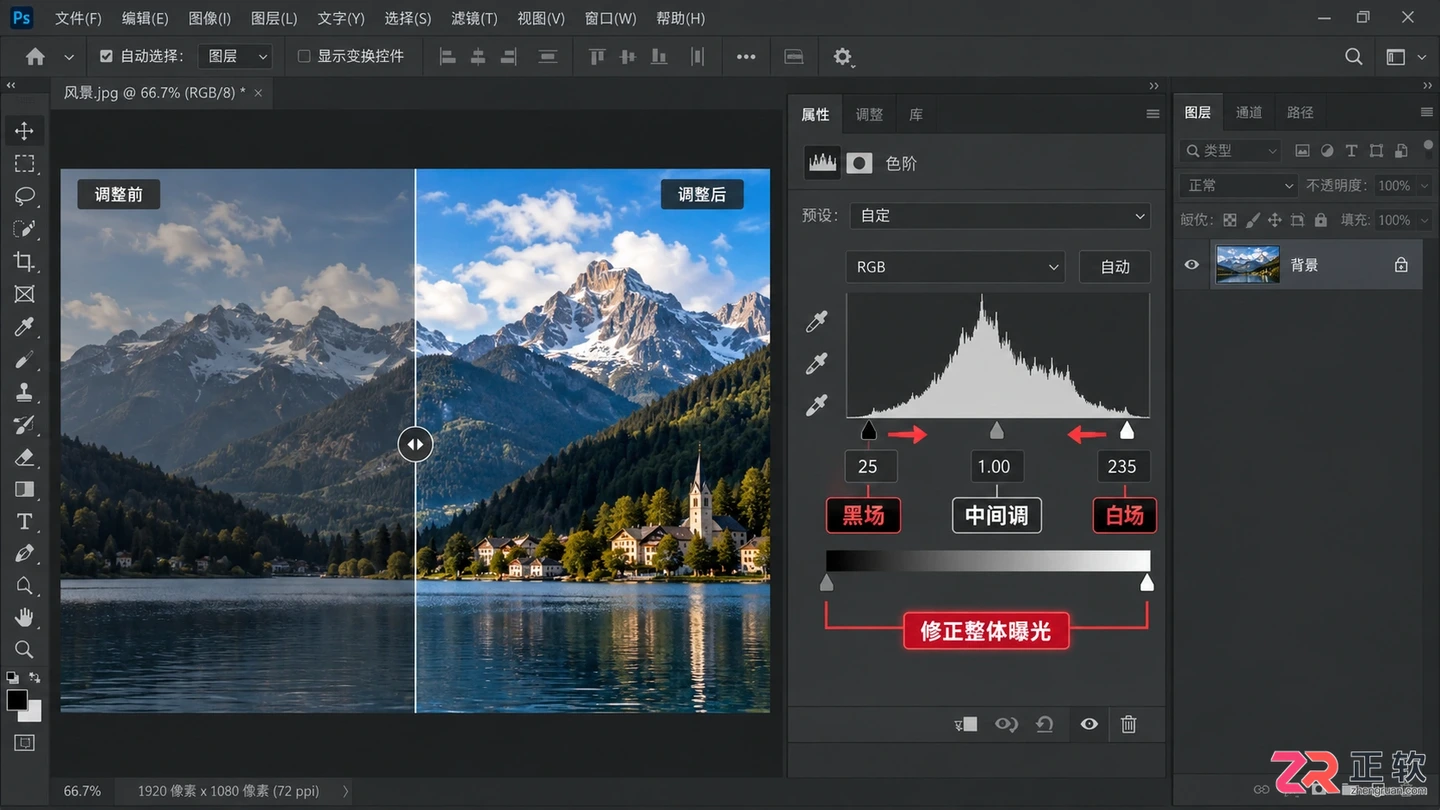1440x810 pixels.
Task: Click the foreground color swatch
Action: (x=17, y=700)
